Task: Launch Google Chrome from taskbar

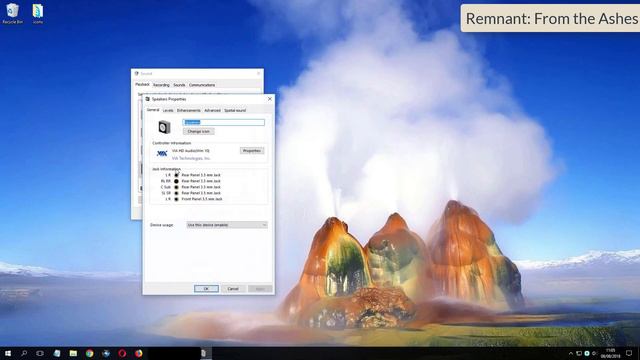Action: click(89, 353)
